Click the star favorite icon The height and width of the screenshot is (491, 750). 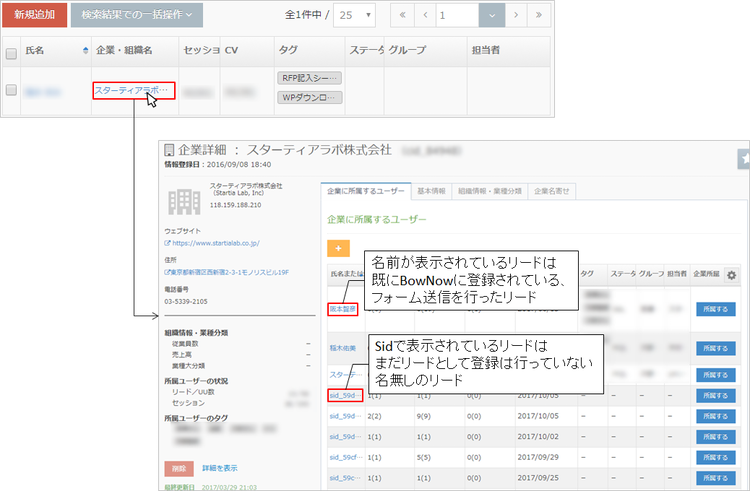click(x=742, y=158)
